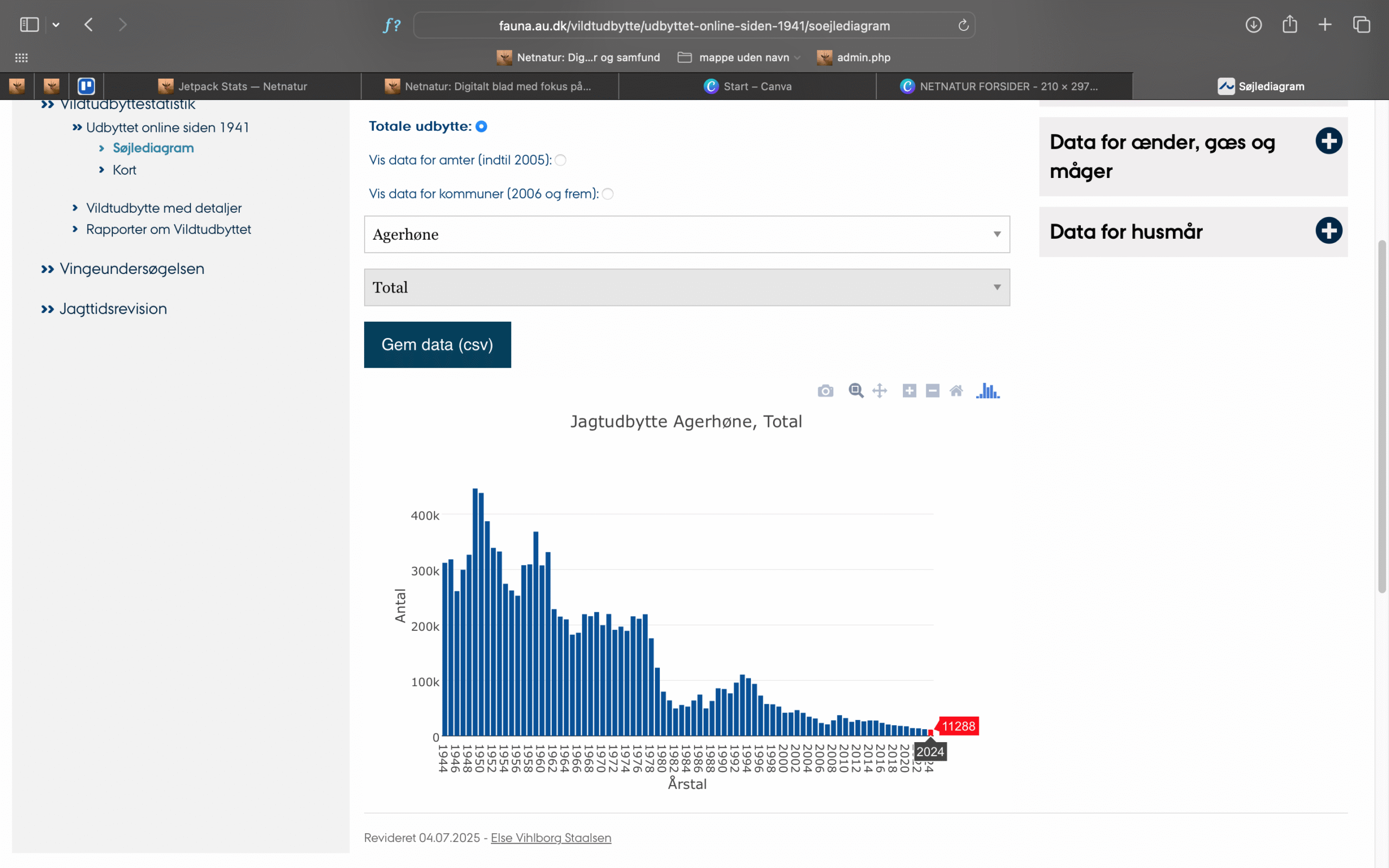
Task: Activate the chart pan tool
Action: pyautogui.click(x=880, y=391)
